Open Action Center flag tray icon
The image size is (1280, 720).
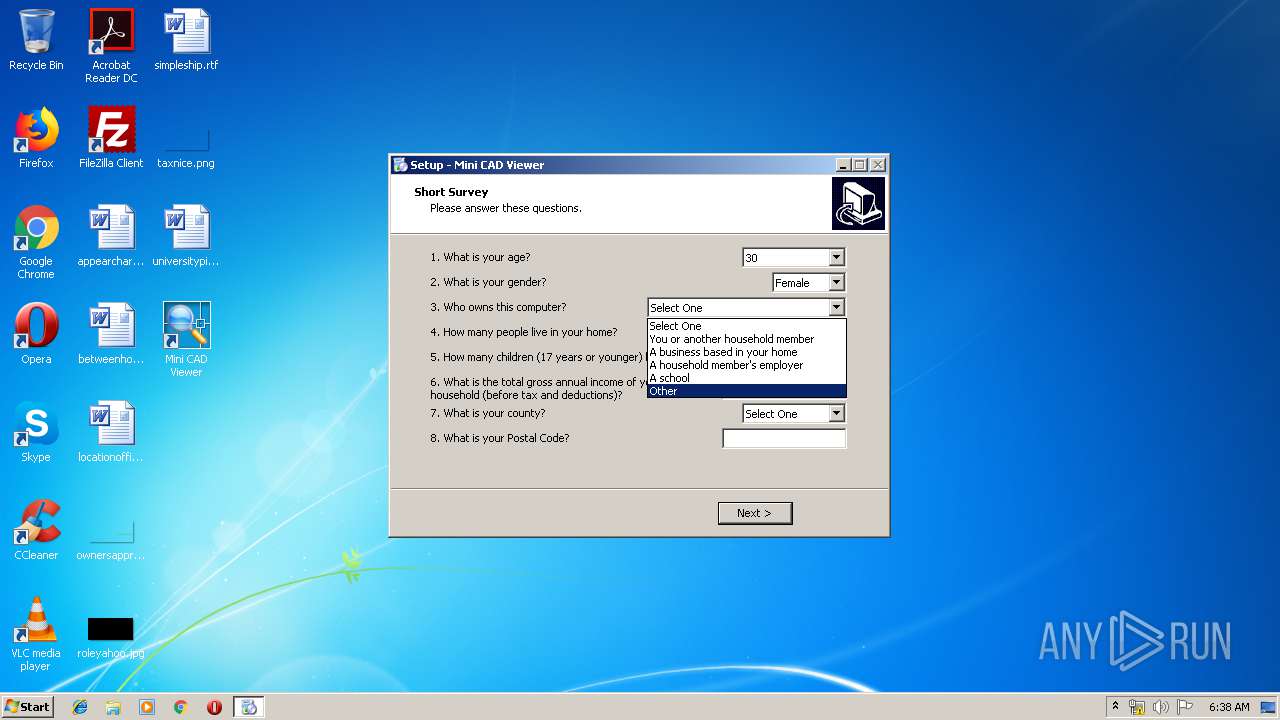click(1185, 707)
